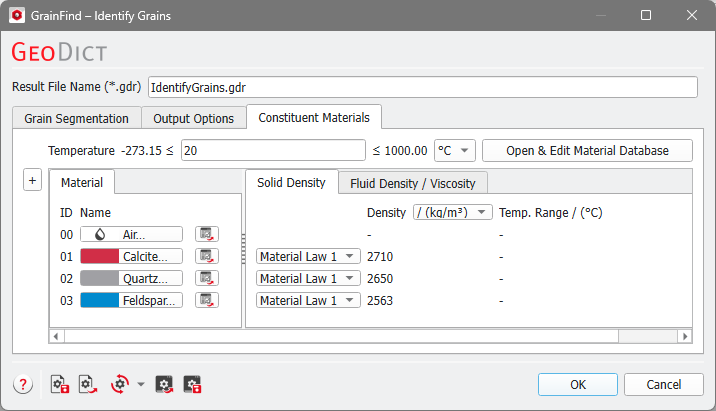Screen dimensions: 716x411
Task: Maximize the GrainFind dialog window
Action: pyautogui.click(x=646, y=16)
